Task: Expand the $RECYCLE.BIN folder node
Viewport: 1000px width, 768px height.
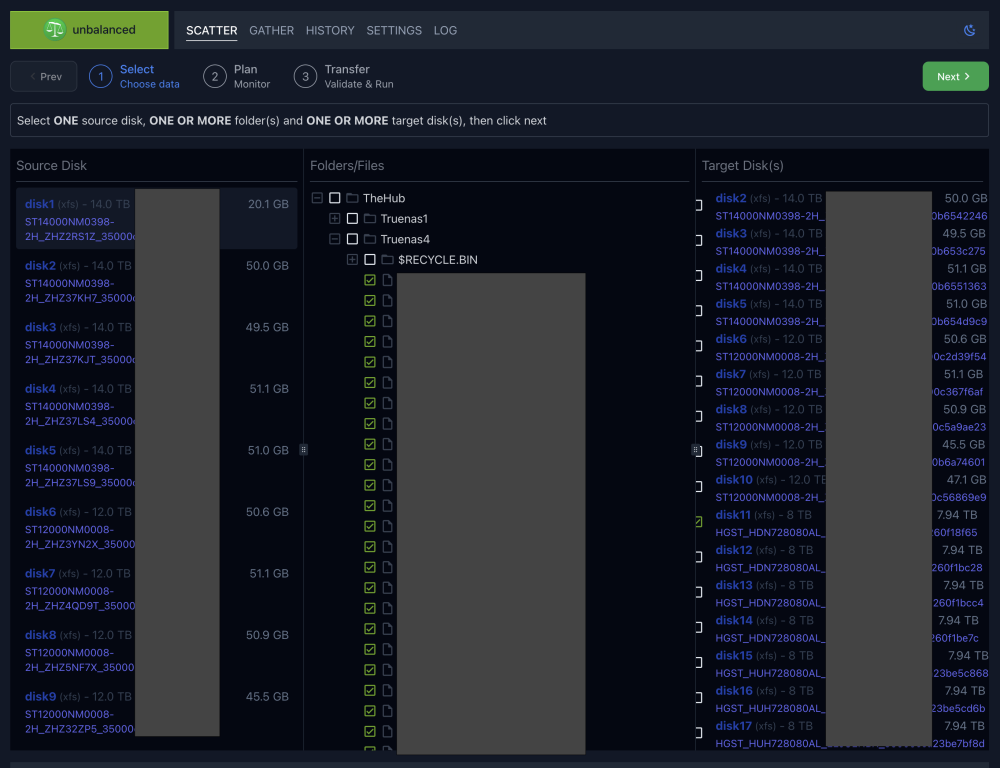Action: [352, 260]
